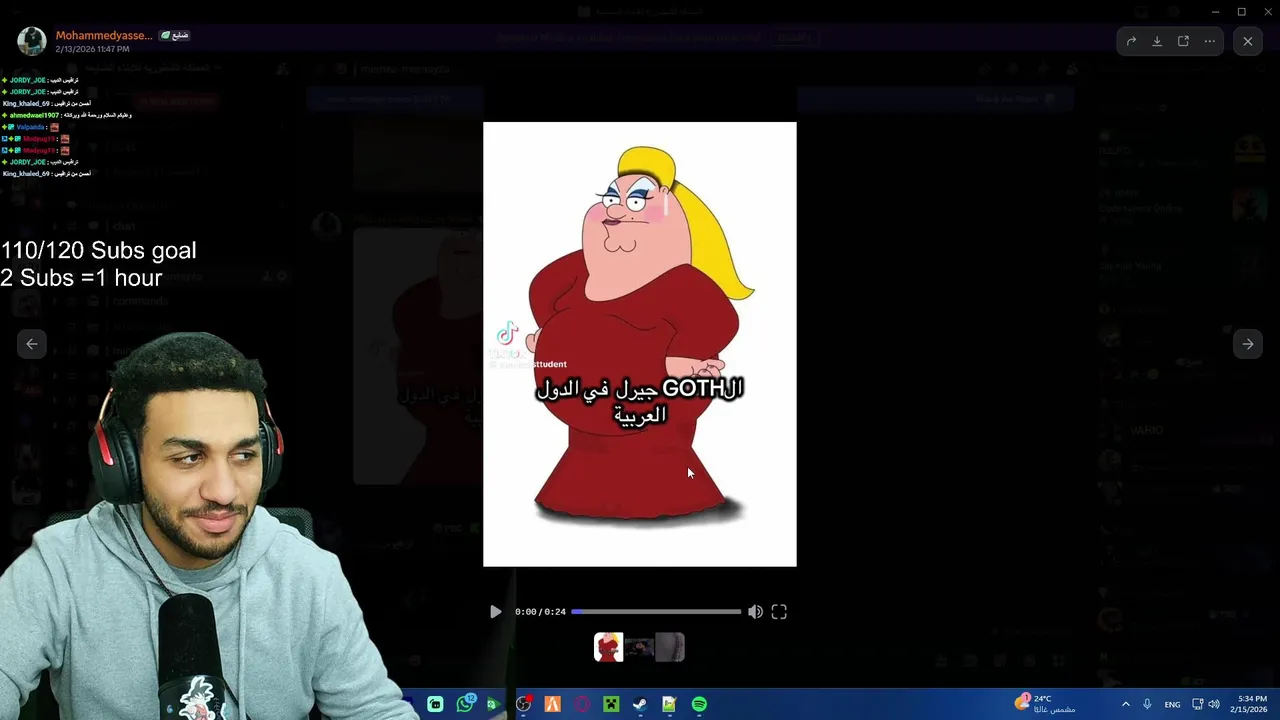The height and width of the screenshot is (720, 1280).
Task: Open Steam from the taskbar
Action: click(x=640, y=704)
